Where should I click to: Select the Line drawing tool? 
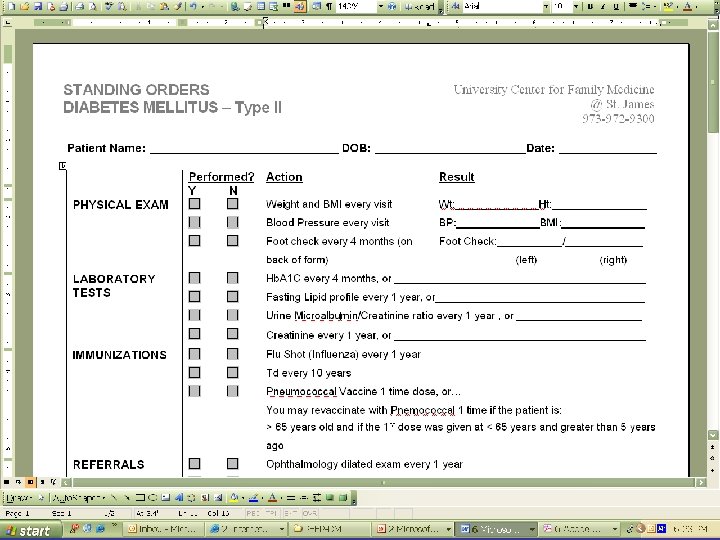pyautogui.click(x=114, y=497)
